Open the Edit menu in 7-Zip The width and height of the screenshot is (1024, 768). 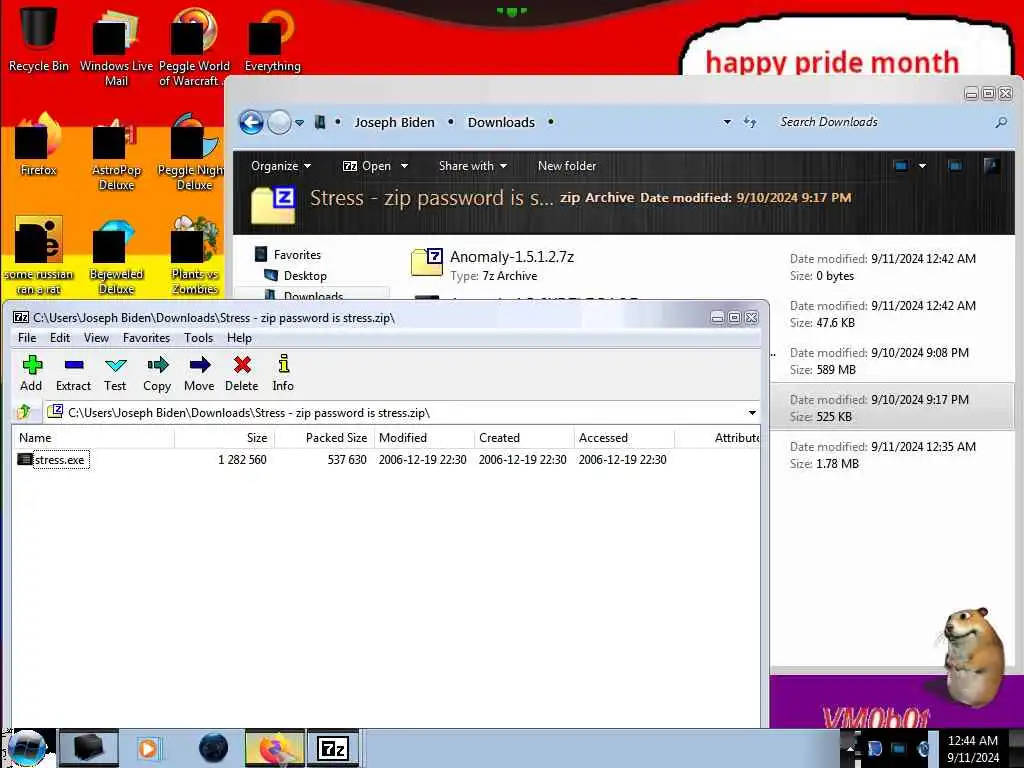click(59, 338)
